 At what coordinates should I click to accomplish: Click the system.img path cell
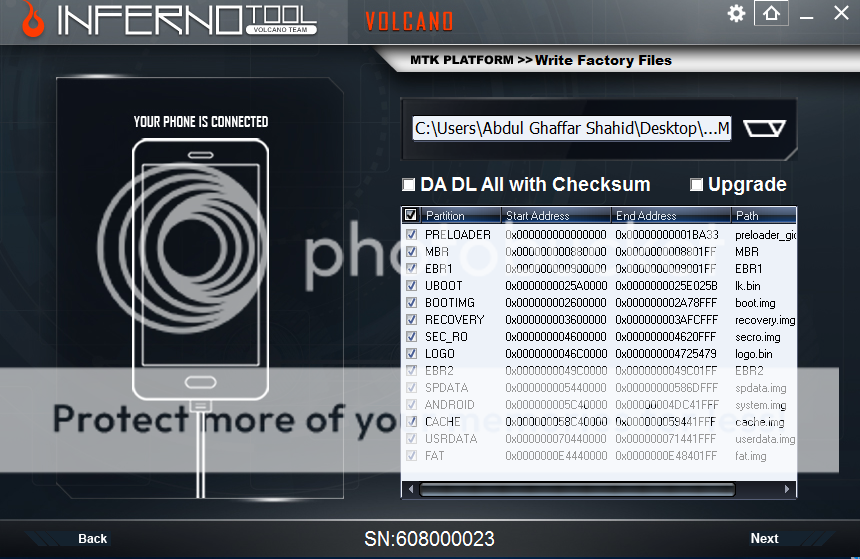[761, 405]
